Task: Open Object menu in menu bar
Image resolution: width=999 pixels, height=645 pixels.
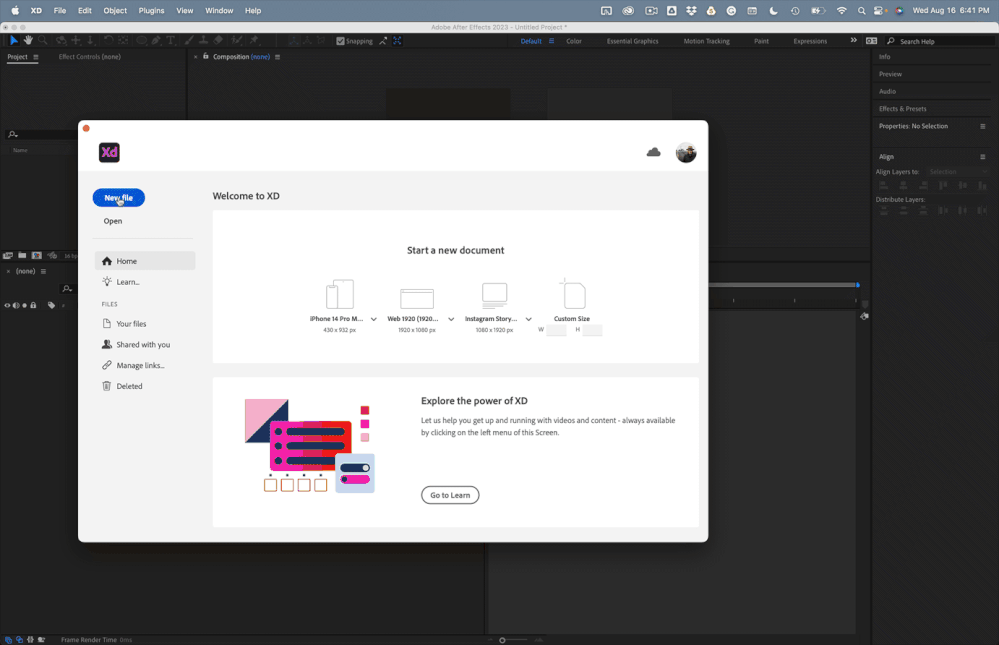Action: (x=115, y=10)
